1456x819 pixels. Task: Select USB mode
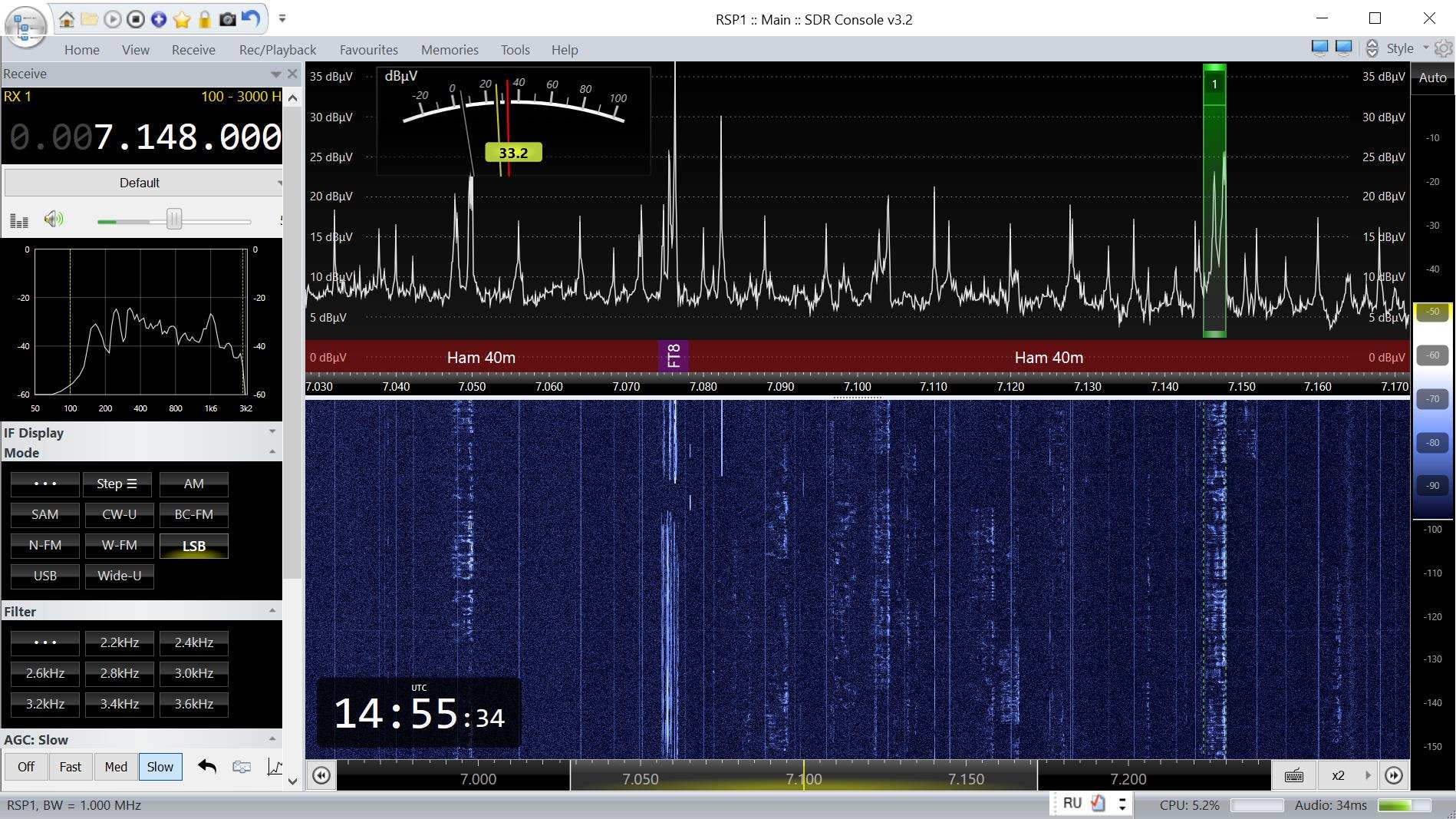pos(45,576)
